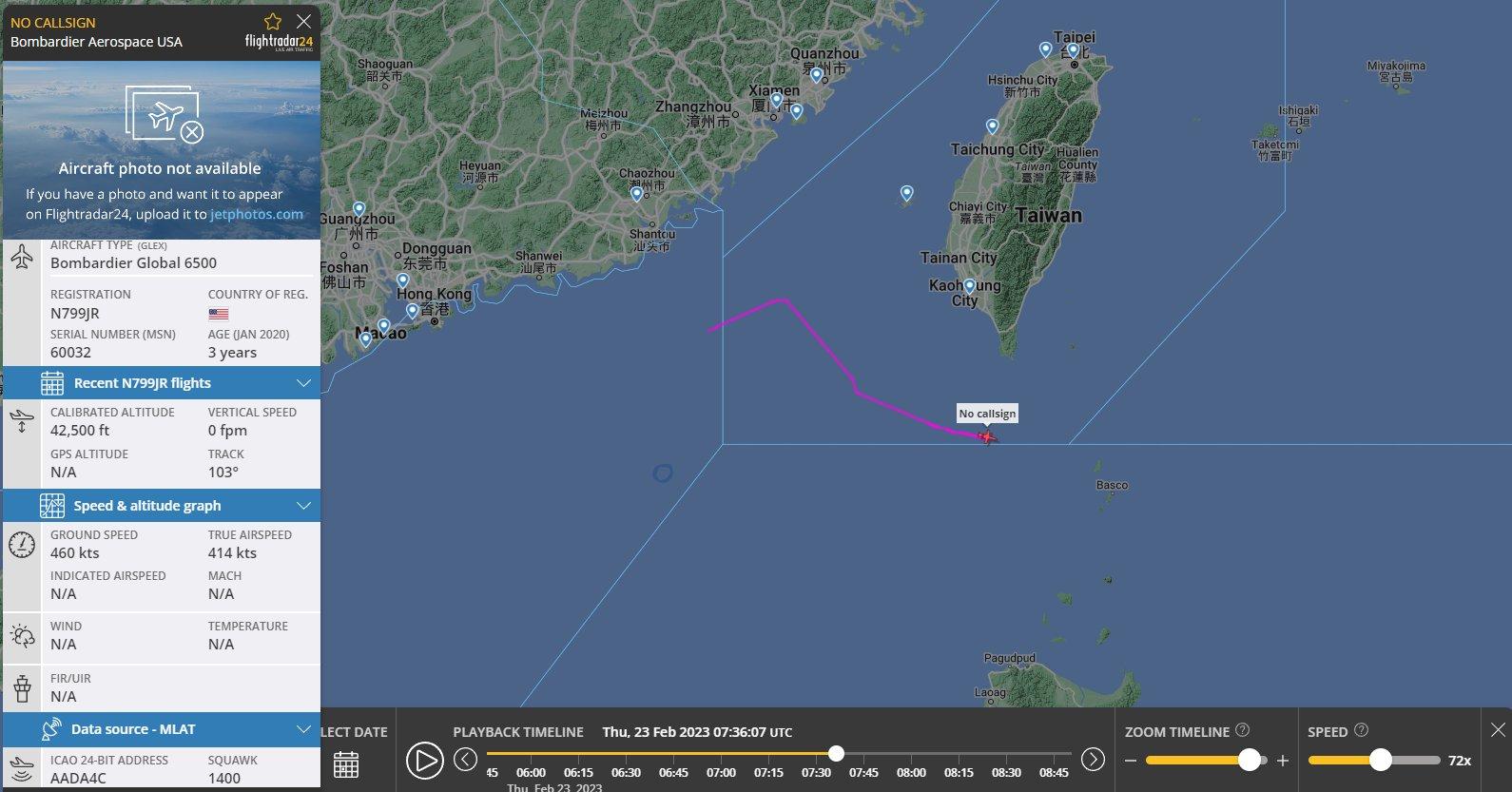The width and height of the screenshot is (1512, 792).
Task: Select the red aircraft icon on map
Action: point(987,436)
